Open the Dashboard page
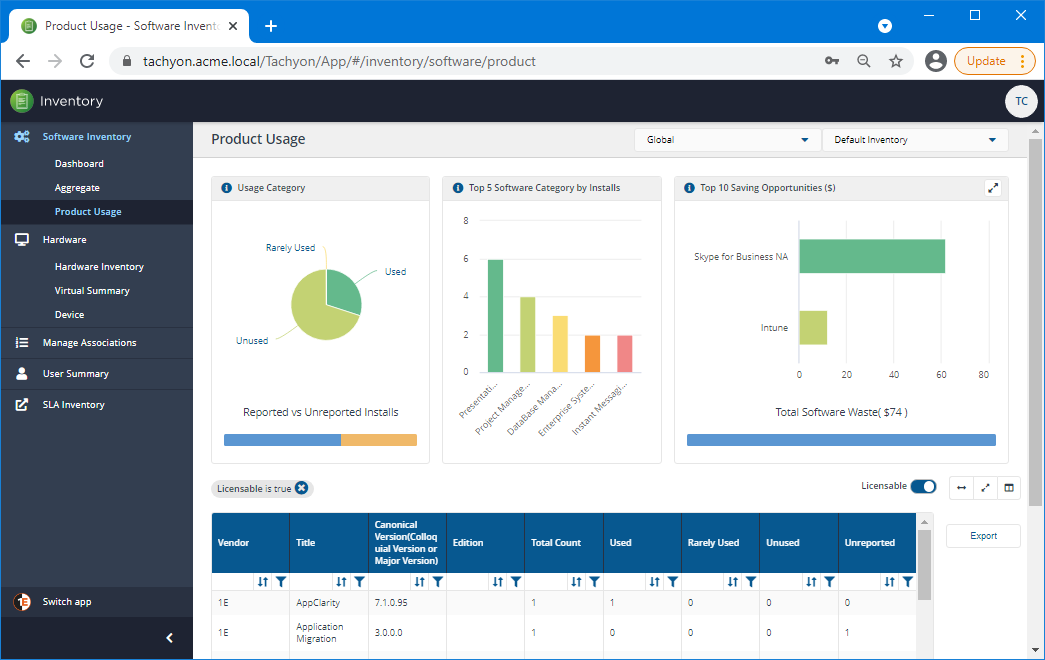 [x=79, y=163]
